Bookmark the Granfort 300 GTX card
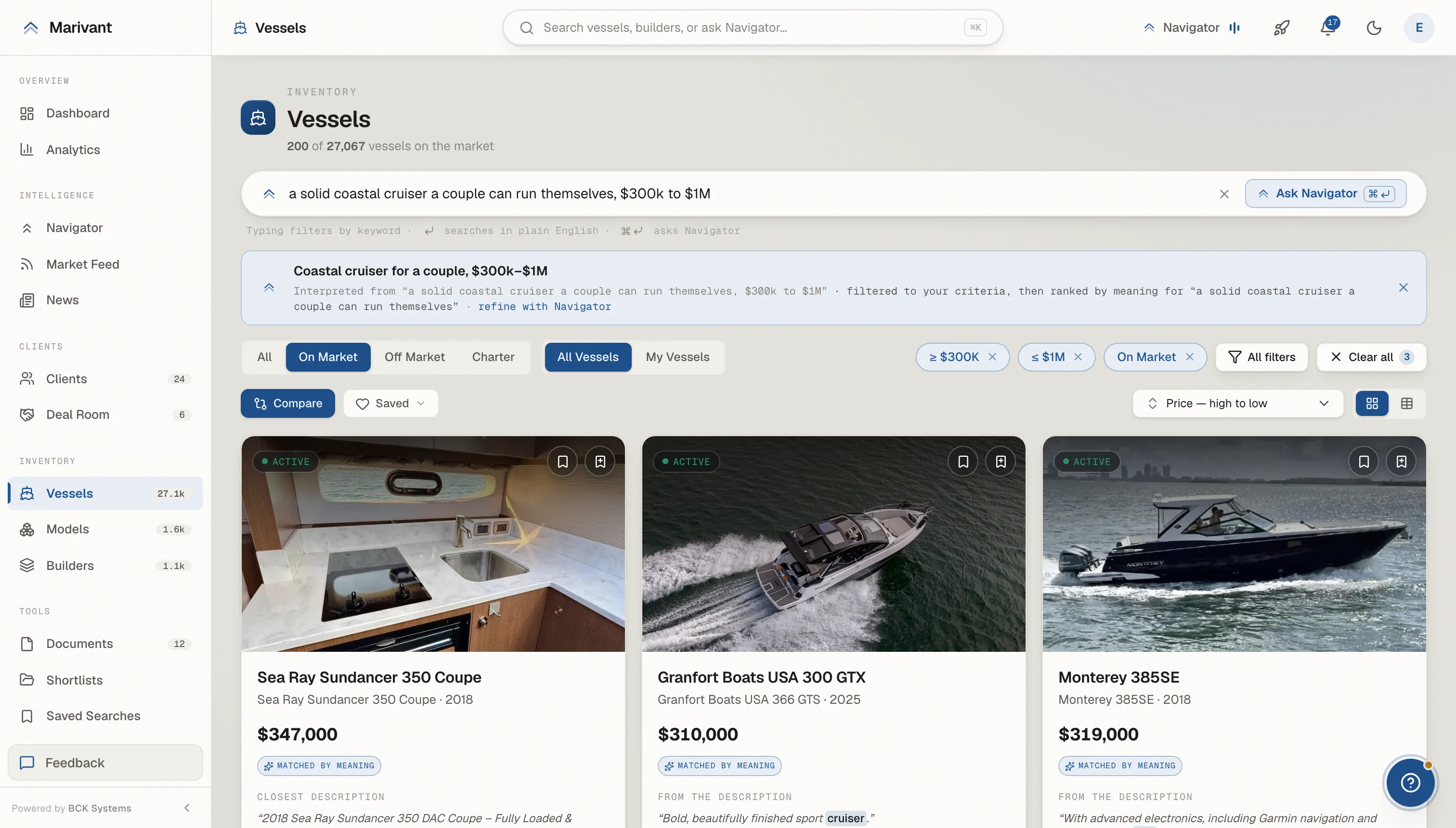Viewport: 1456px width, 828px height. (x=963, y=462)
